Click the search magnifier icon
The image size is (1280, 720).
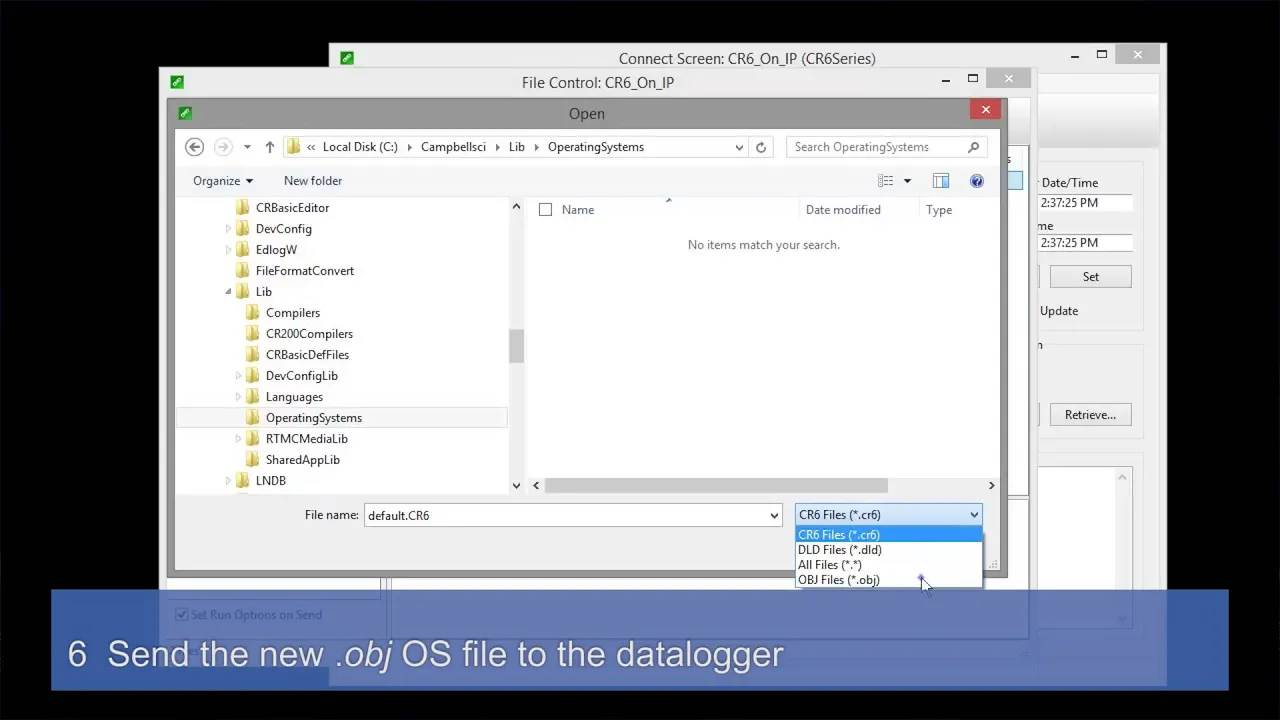(973, 147)
